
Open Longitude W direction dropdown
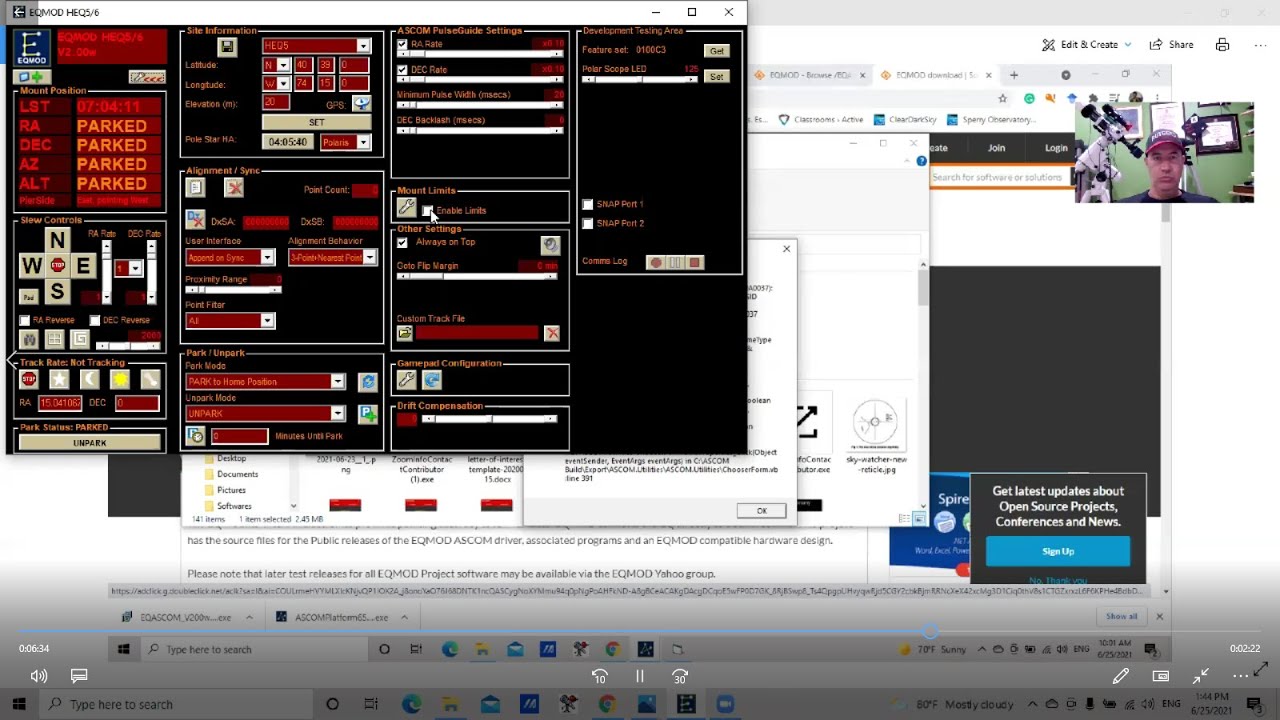[x=283, y=84]
